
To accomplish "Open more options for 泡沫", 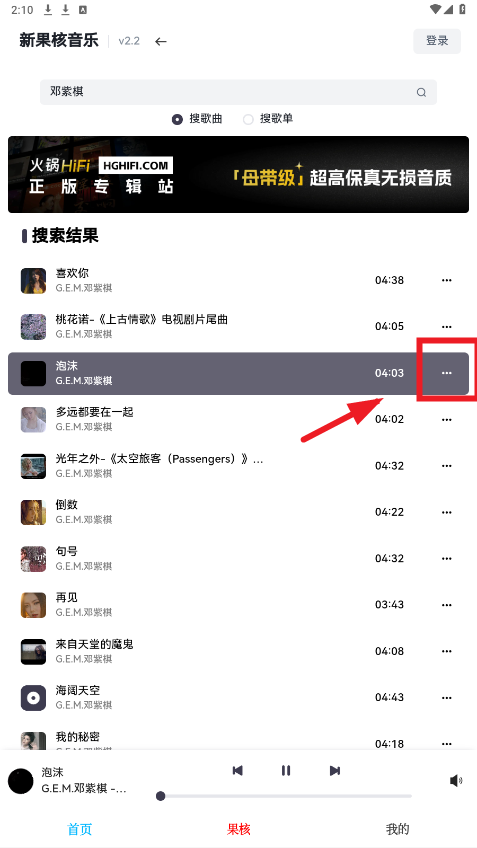I will click(447, 373).
